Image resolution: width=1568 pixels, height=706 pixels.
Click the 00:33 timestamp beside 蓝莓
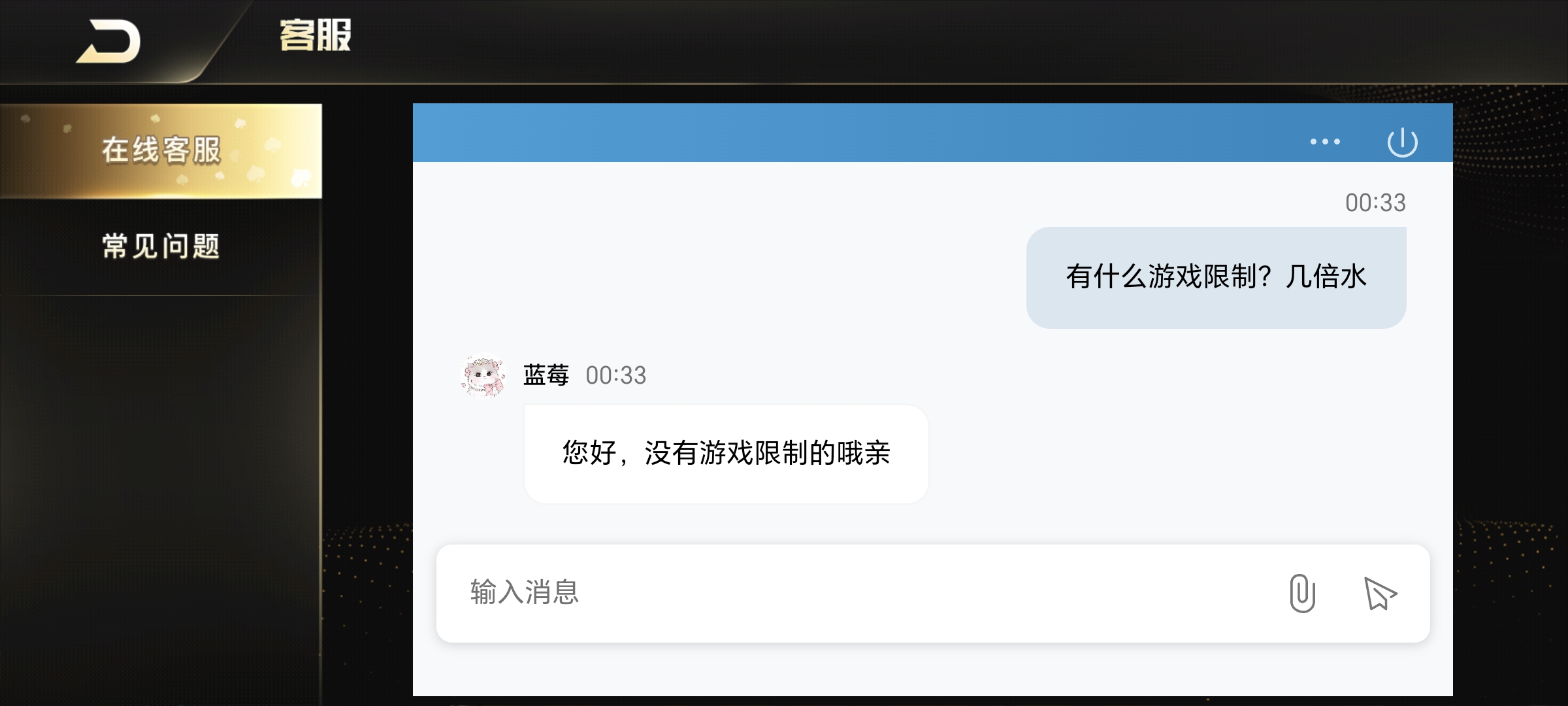coord(615,376)
